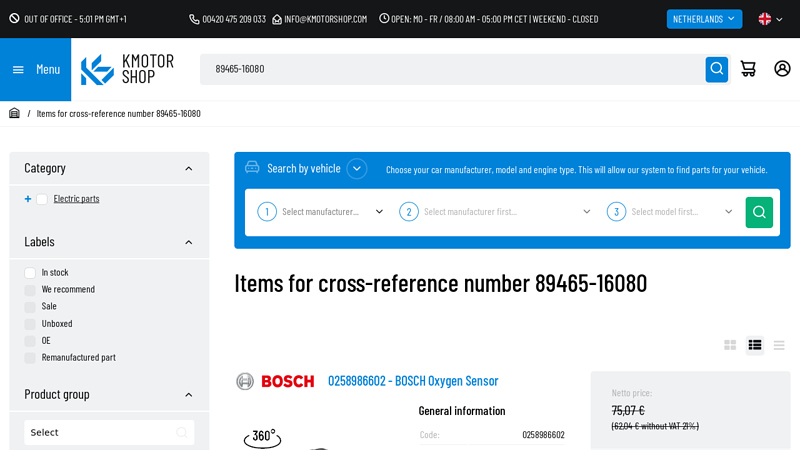
Task: Open the shopping cart icon
Action: [748, 69]
